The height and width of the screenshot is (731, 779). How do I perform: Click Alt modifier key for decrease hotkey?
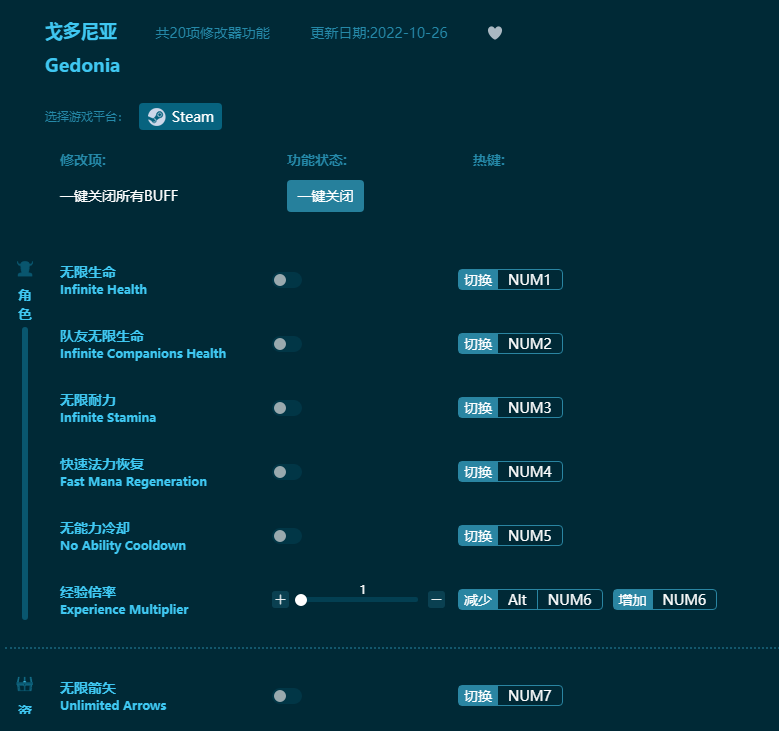tap(517, 600)
